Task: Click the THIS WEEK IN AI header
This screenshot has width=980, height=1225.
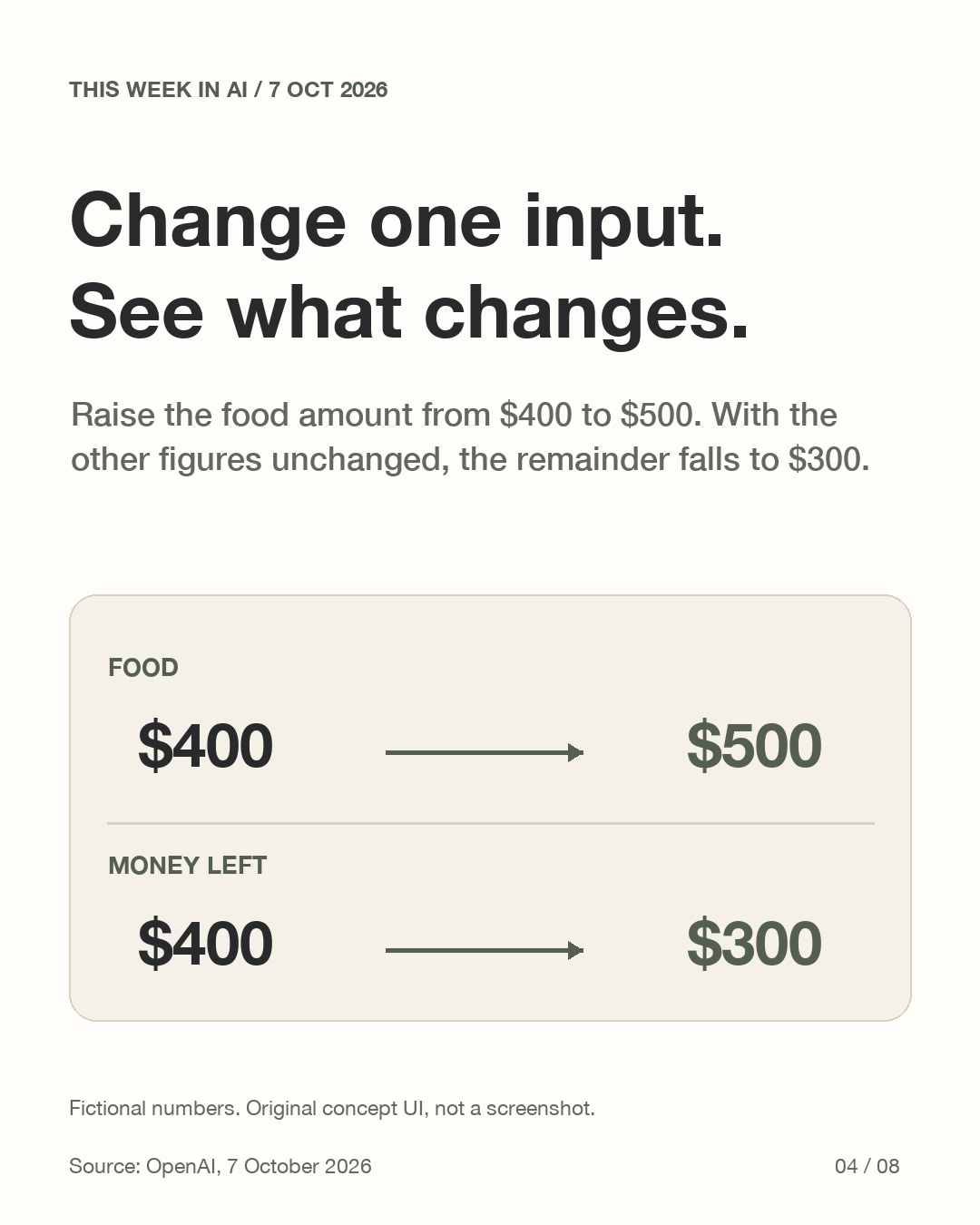Action: pos(159,90)
